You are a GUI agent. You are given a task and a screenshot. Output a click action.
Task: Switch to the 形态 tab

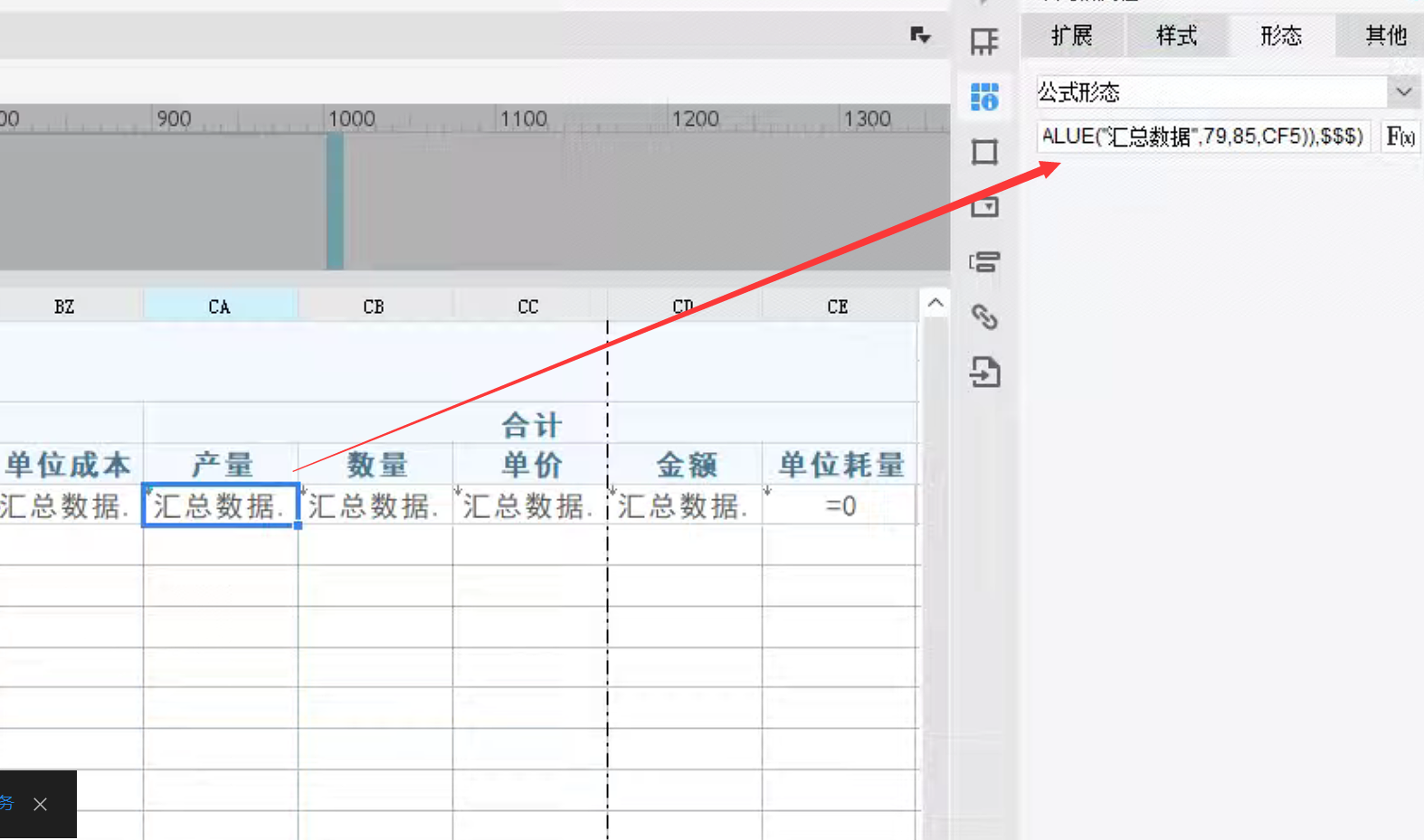(1281, 36)
